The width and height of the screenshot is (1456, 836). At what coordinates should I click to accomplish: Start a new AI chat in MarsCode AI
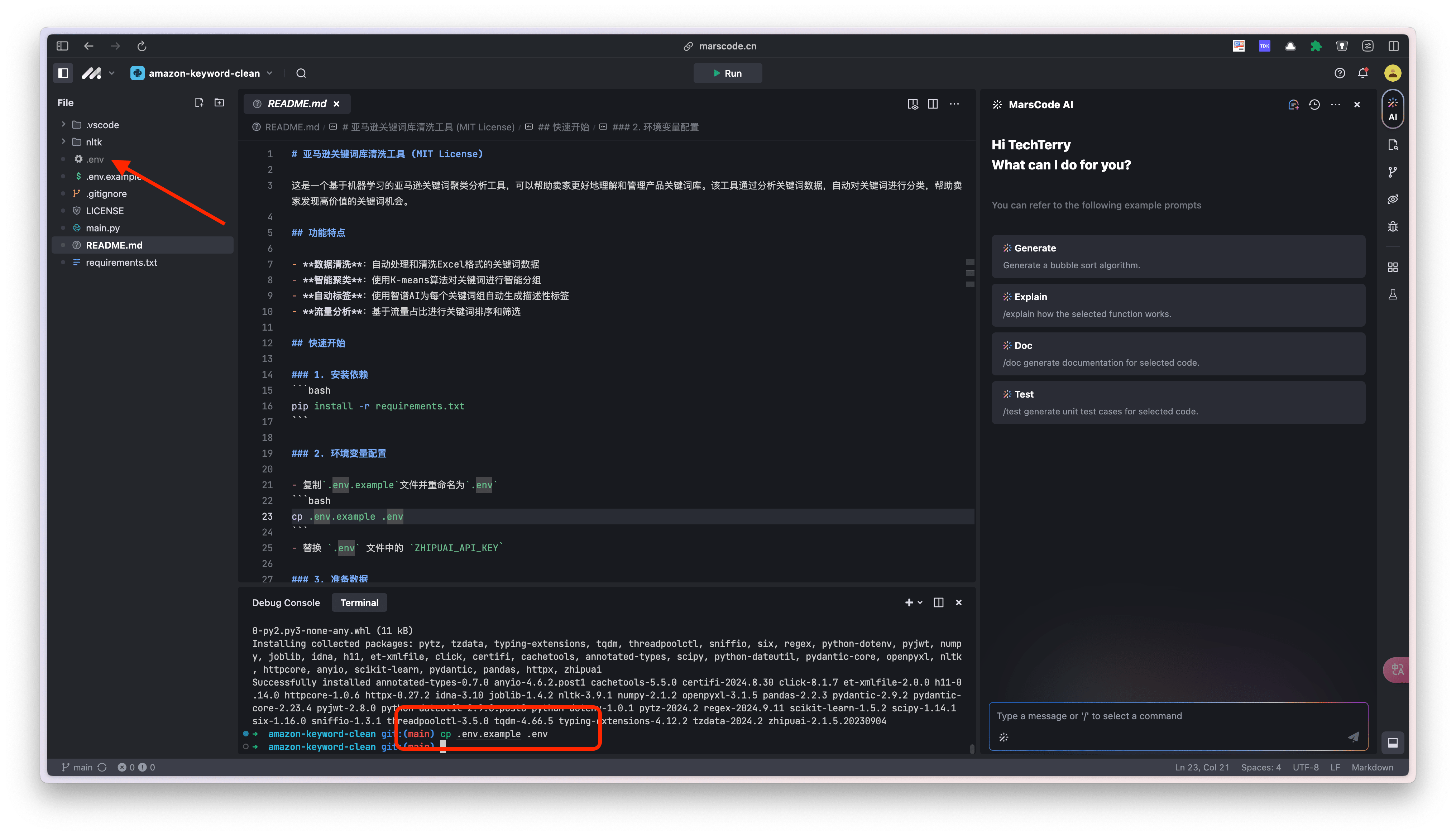click(1293, 105)
